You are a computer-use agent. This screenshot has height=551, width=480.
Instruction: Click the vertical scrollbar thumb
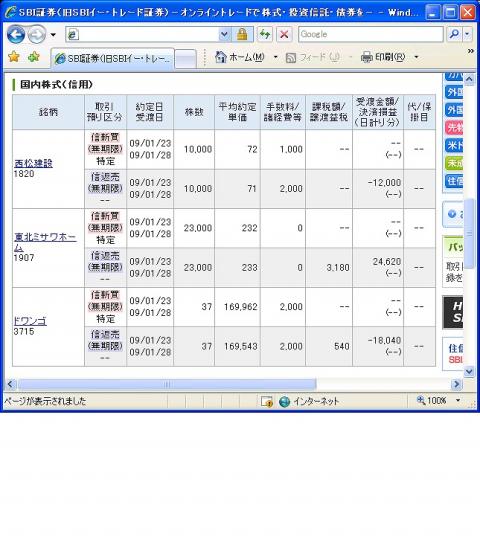click(469, 234)
